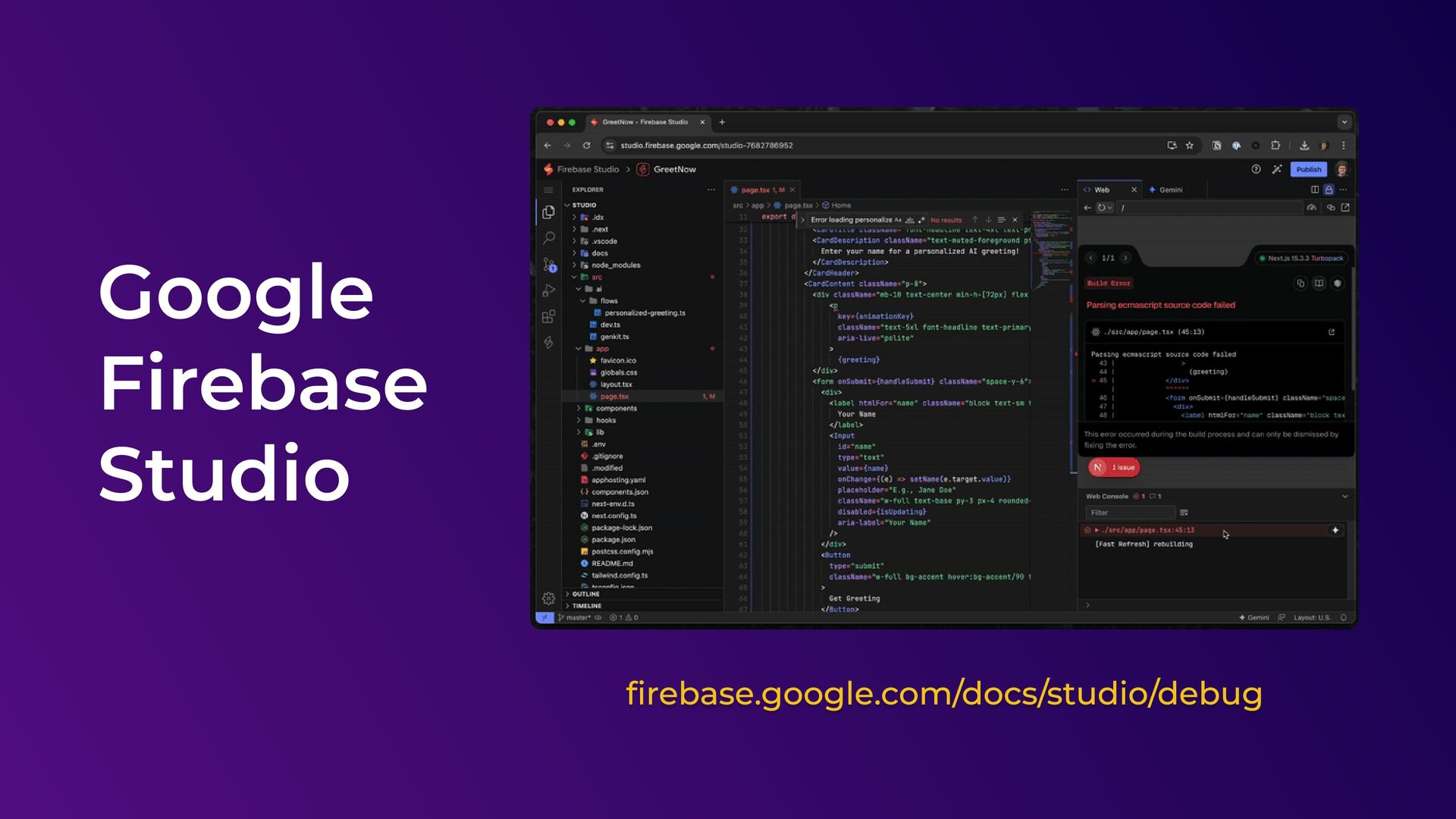This screenshot has height=819, width=1456.
Task: Open the Search magnifier in activity bar
Action: [548, 238]
